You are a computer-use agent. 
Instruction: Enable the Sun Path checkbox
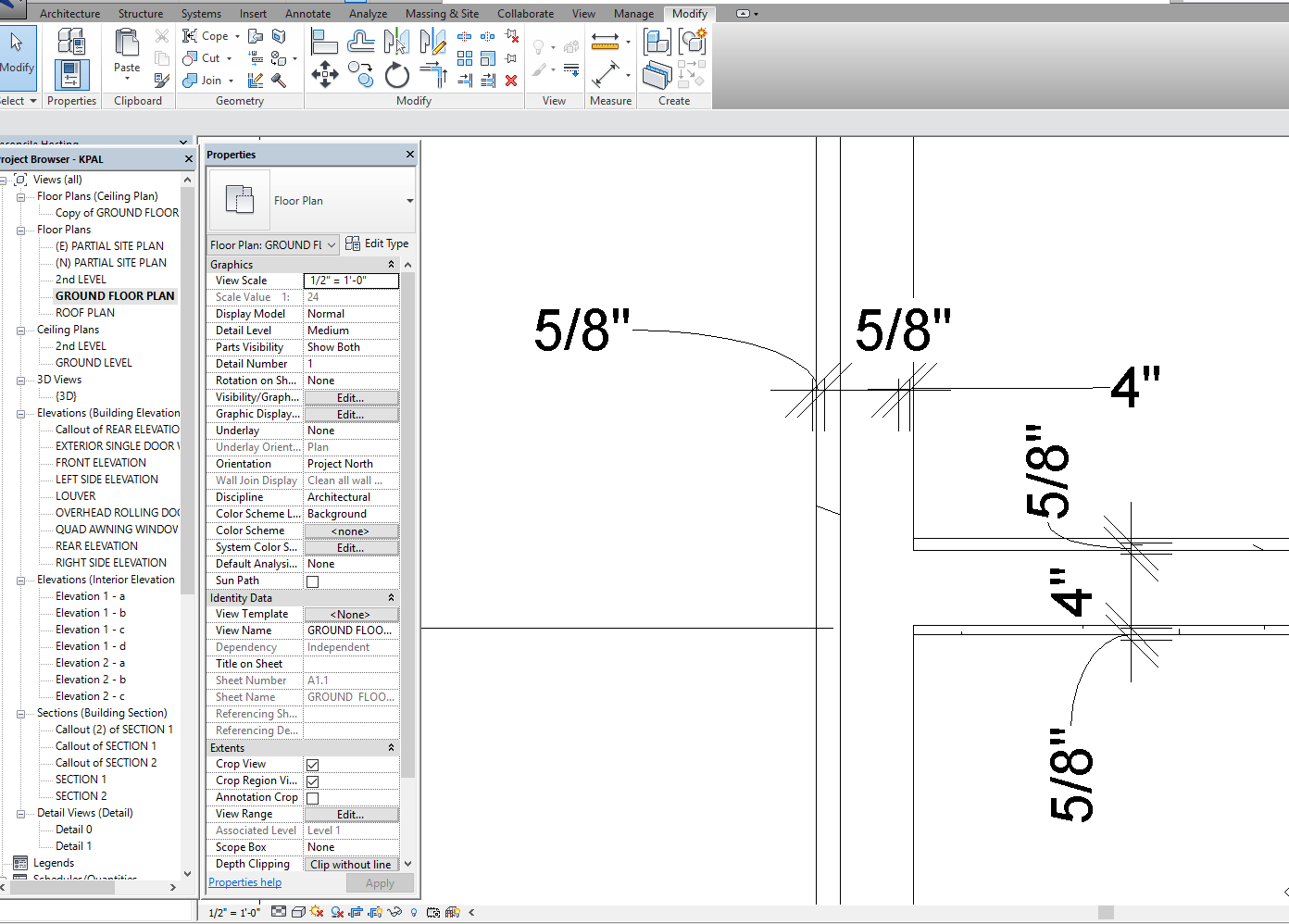click(x=313, y=581)
